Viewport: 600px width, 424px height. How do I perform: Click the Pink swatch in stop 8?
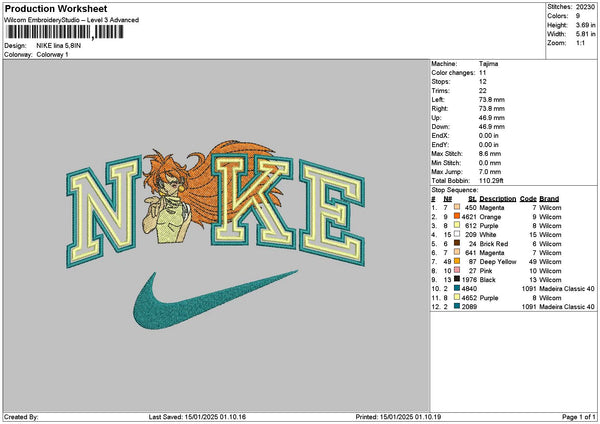(x=457, y=270)
